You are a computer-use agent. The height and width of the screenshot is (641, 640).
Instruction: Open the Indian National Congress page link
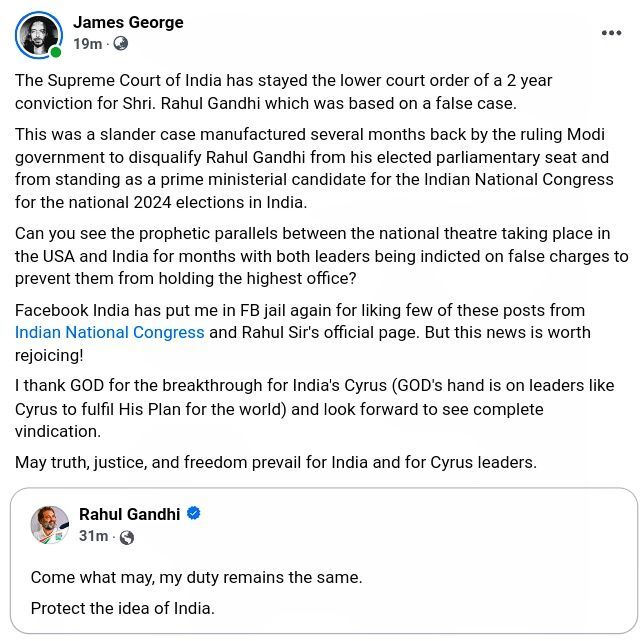pos(110,332)
